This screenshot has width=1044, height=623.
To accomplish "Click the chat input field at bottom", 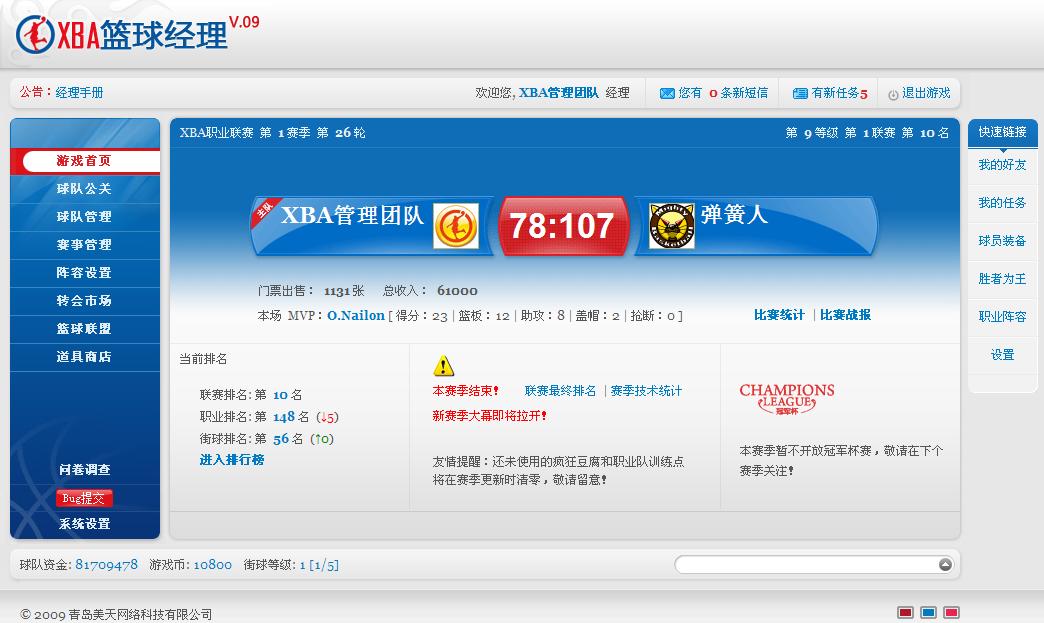I will 805,565.
